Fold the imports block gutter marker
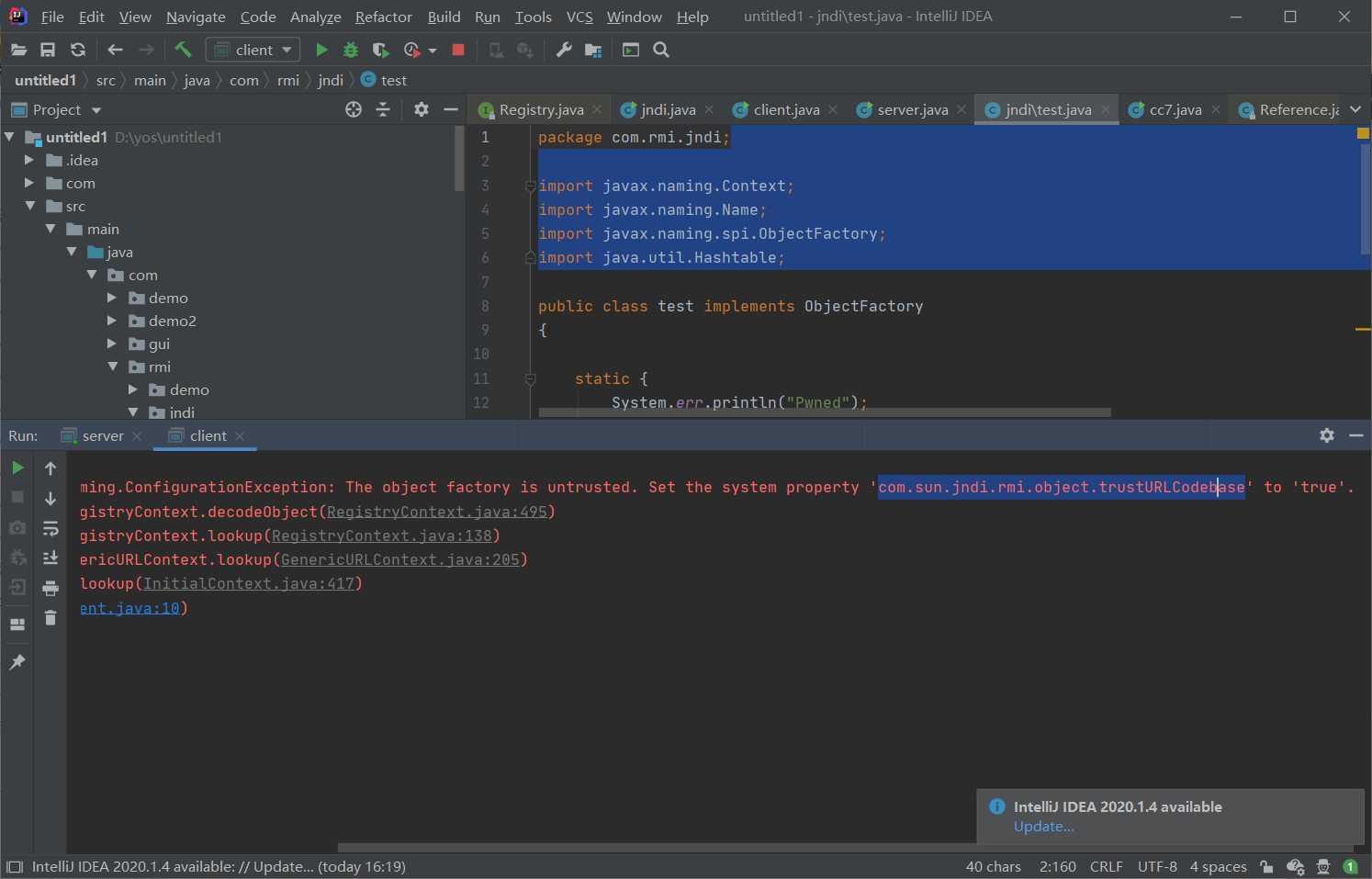Viewport: 1372px width, 879px height. coord(530,186)
